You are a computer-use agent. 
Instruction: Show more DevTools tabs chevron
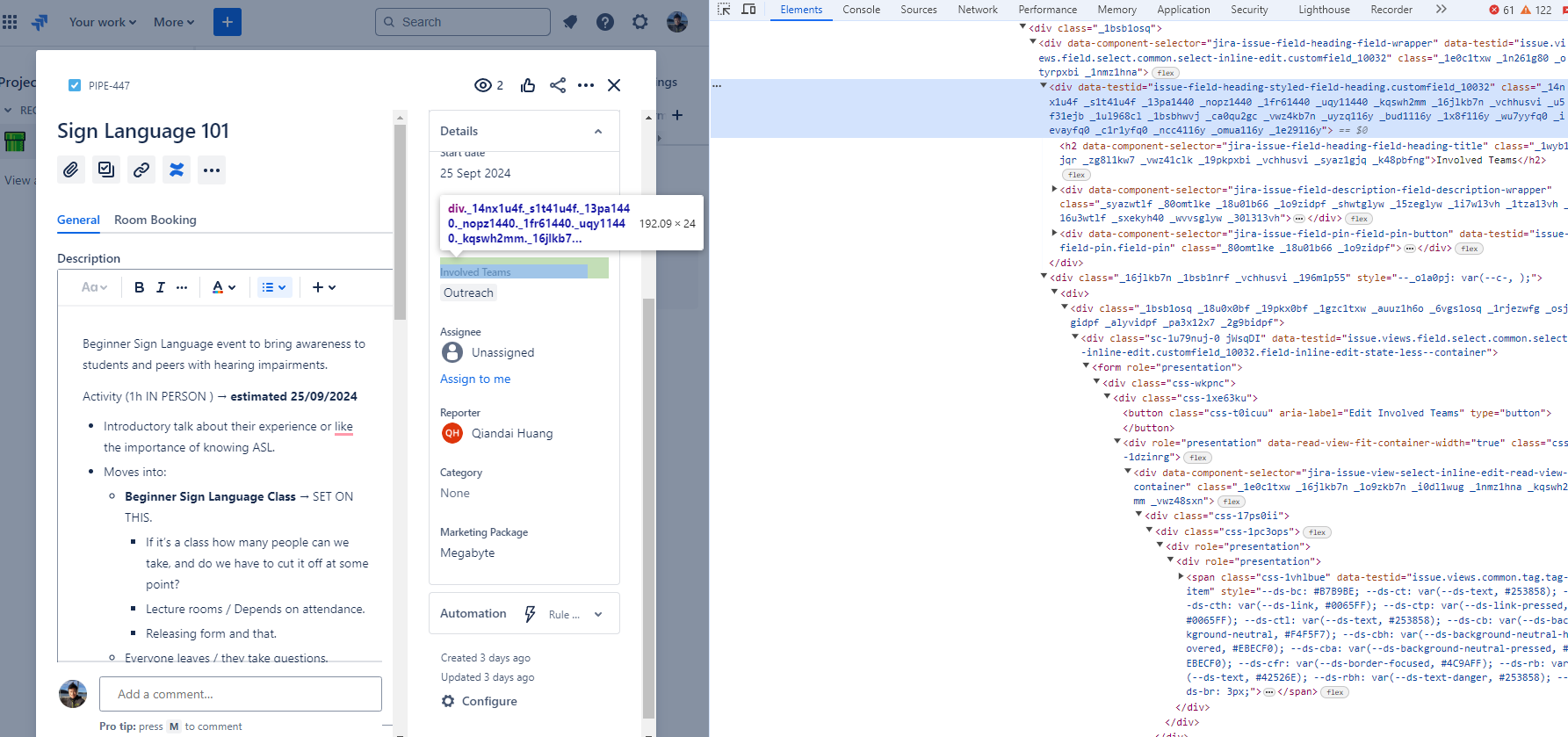1442,10
